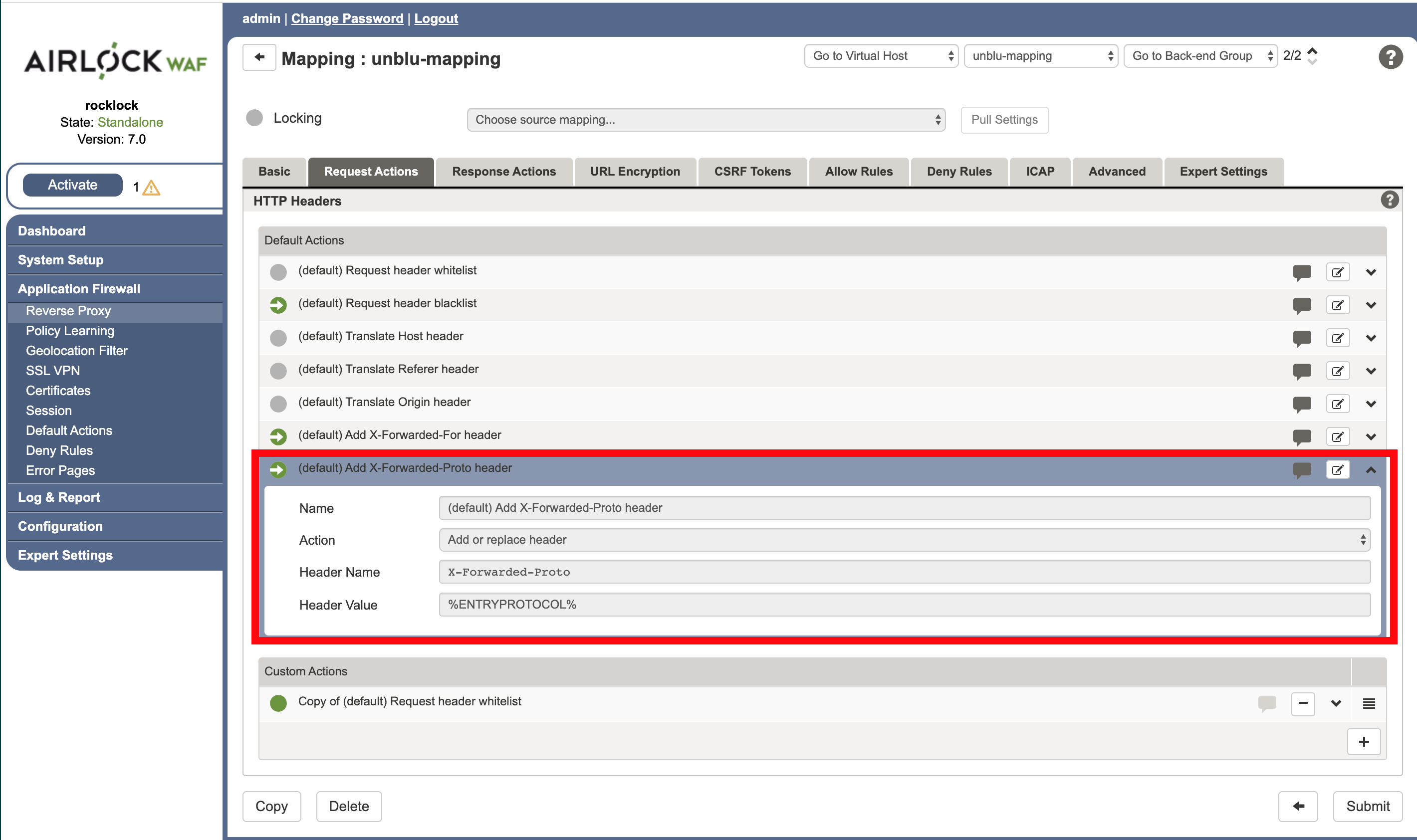The width and height of the screenshot is (1417, 840).
Task: Click the plus icon to add custom action
Action: 1363,742
